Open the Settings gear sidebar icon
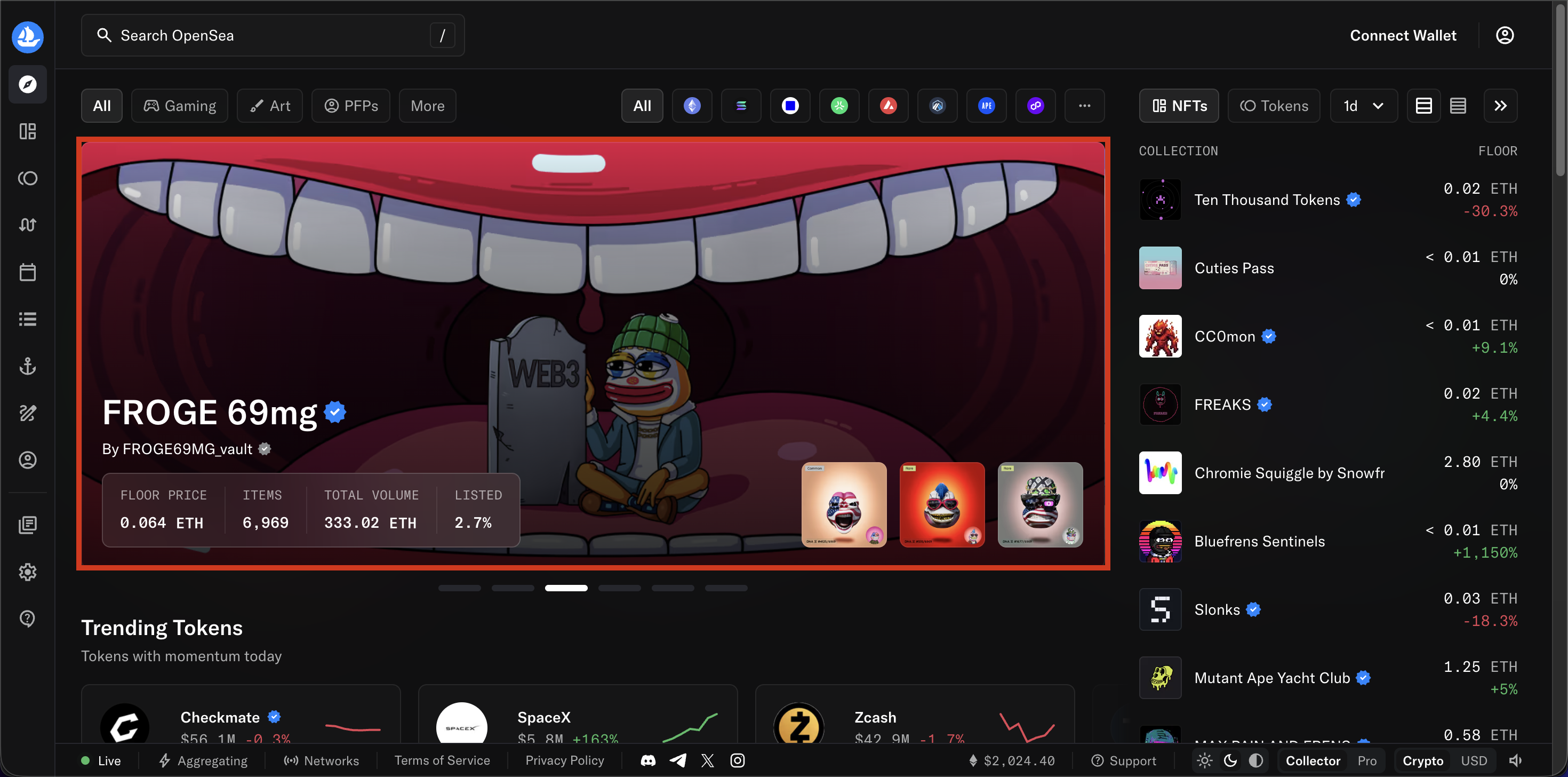 27,572
